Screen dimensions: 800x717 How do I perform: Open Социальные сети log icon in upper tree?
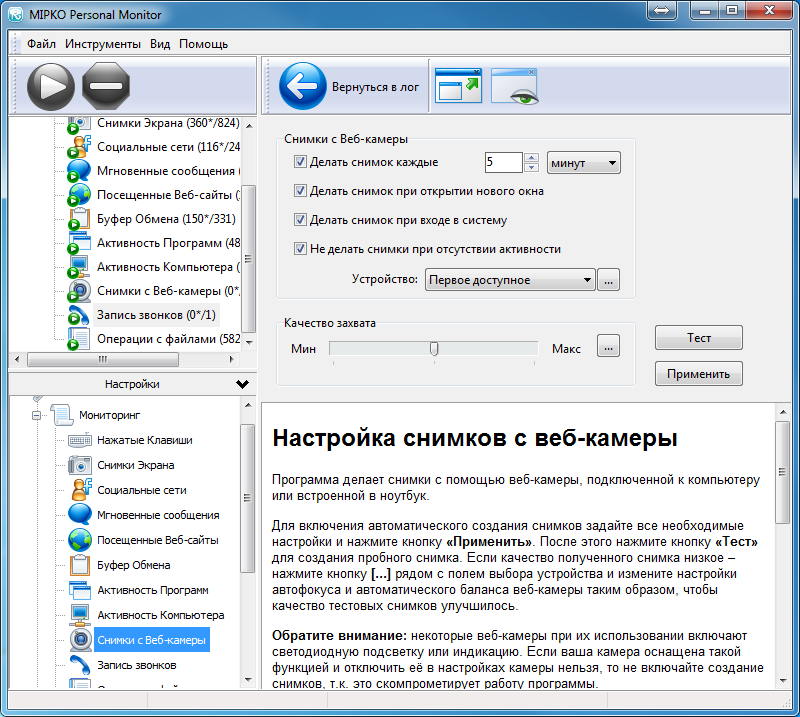(79, 147)
